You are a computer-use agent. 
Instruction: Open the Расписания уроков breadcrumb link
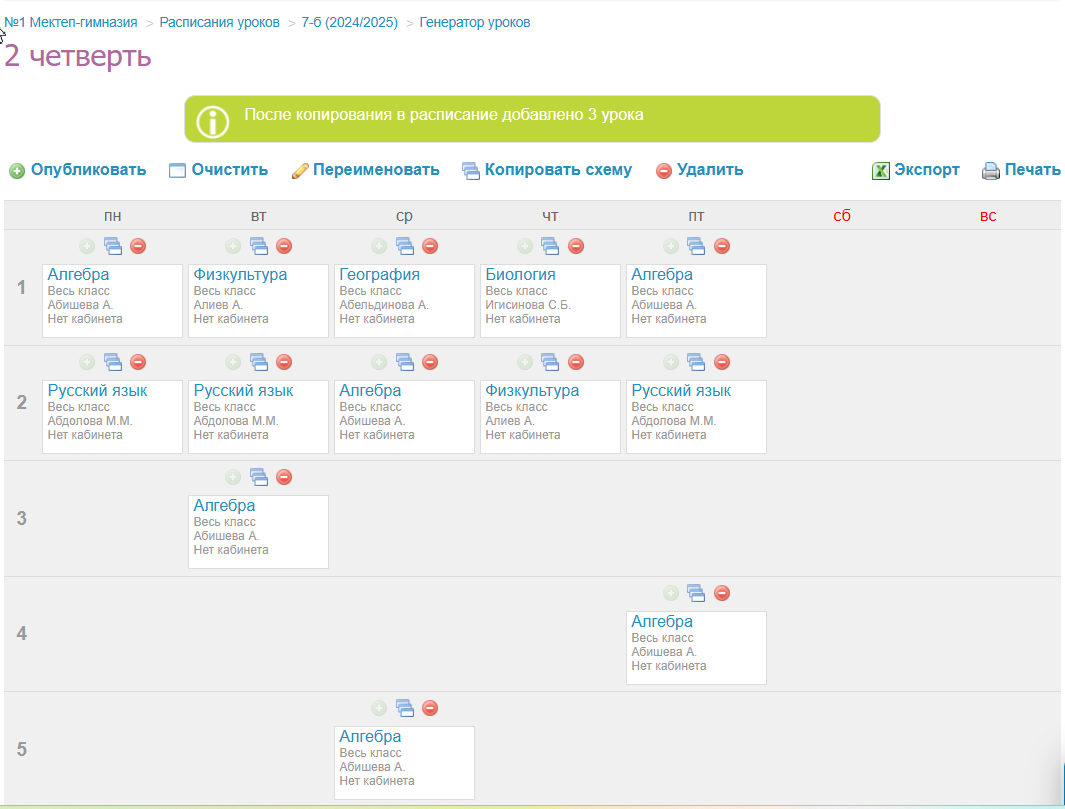coord(220,22)
